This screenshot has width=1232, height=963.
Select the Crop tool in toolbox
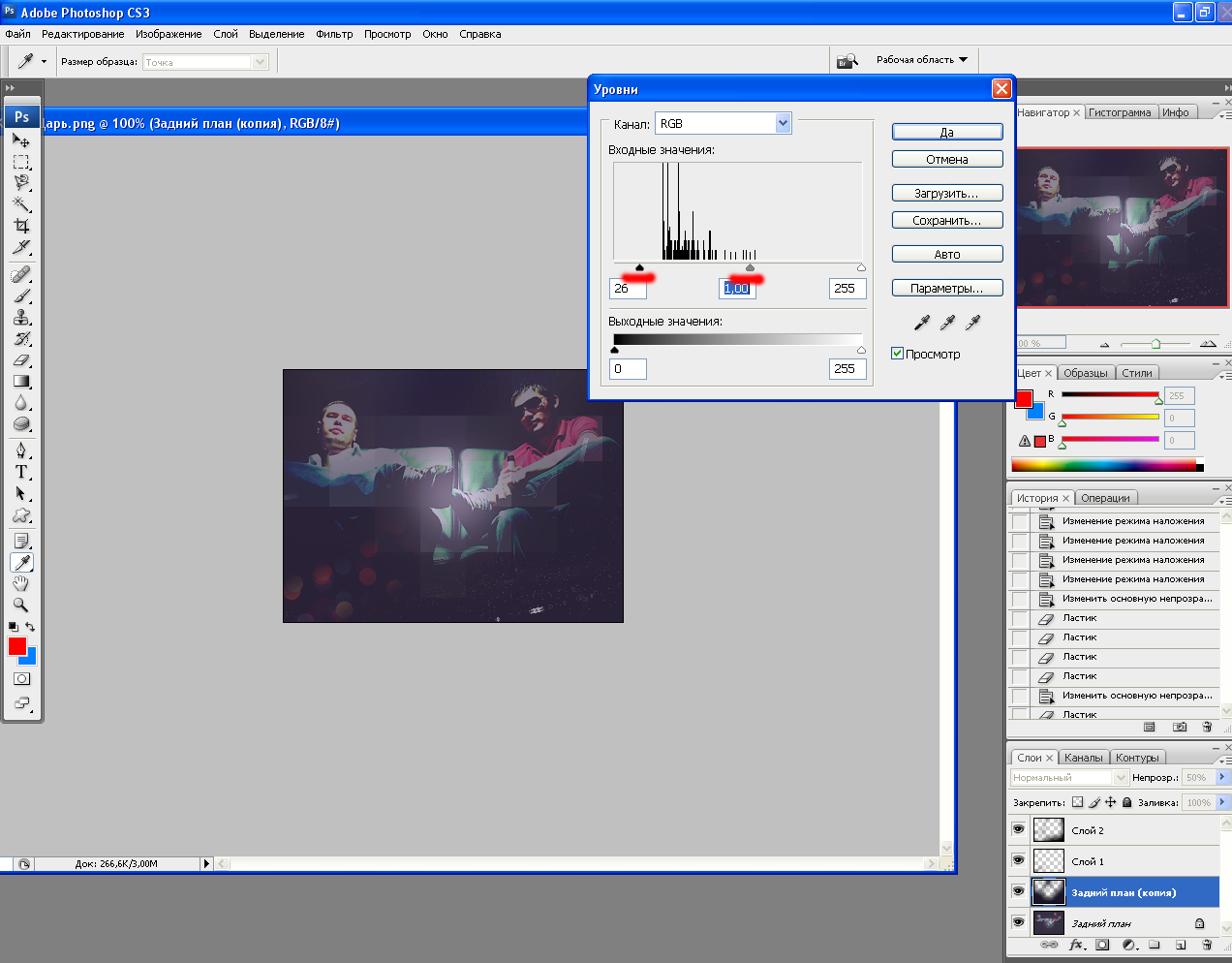pyautogui.click(x=21, y=226)
